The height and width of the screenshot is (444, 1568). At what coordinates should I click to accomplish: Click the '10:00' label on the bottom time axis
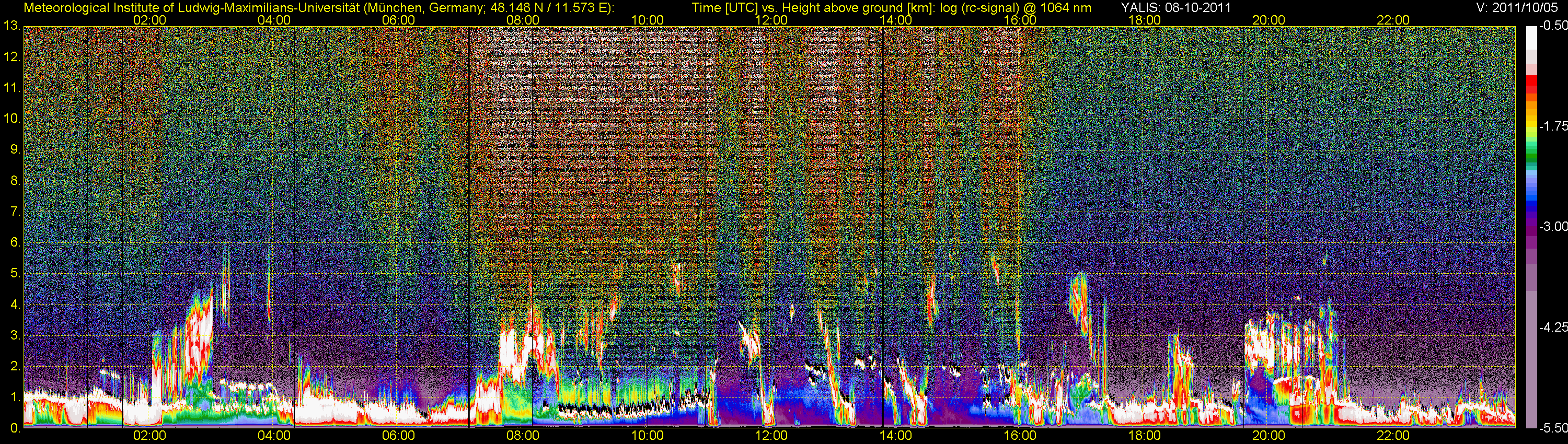tap(647, 436)
